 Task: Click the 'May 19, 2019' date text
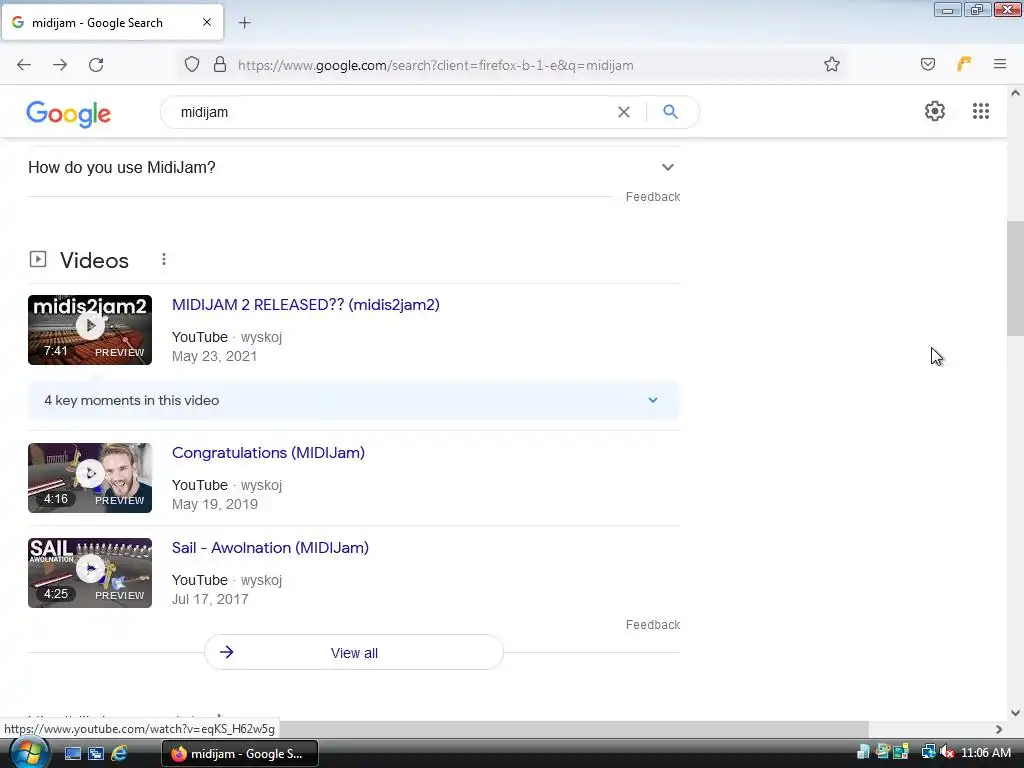click(x=215, y=504)
